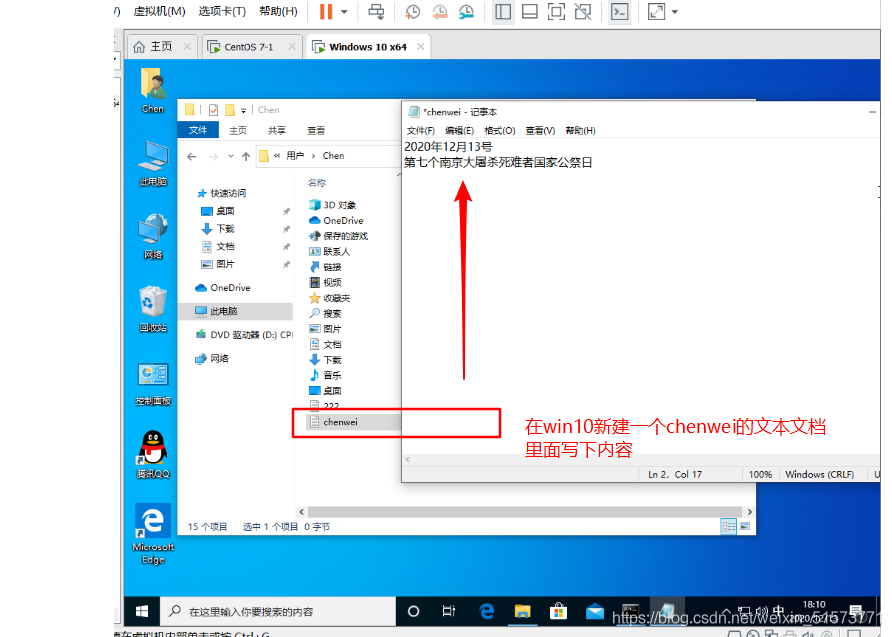
Task: Select the 保存的游戏 folder
Action: 338,236
